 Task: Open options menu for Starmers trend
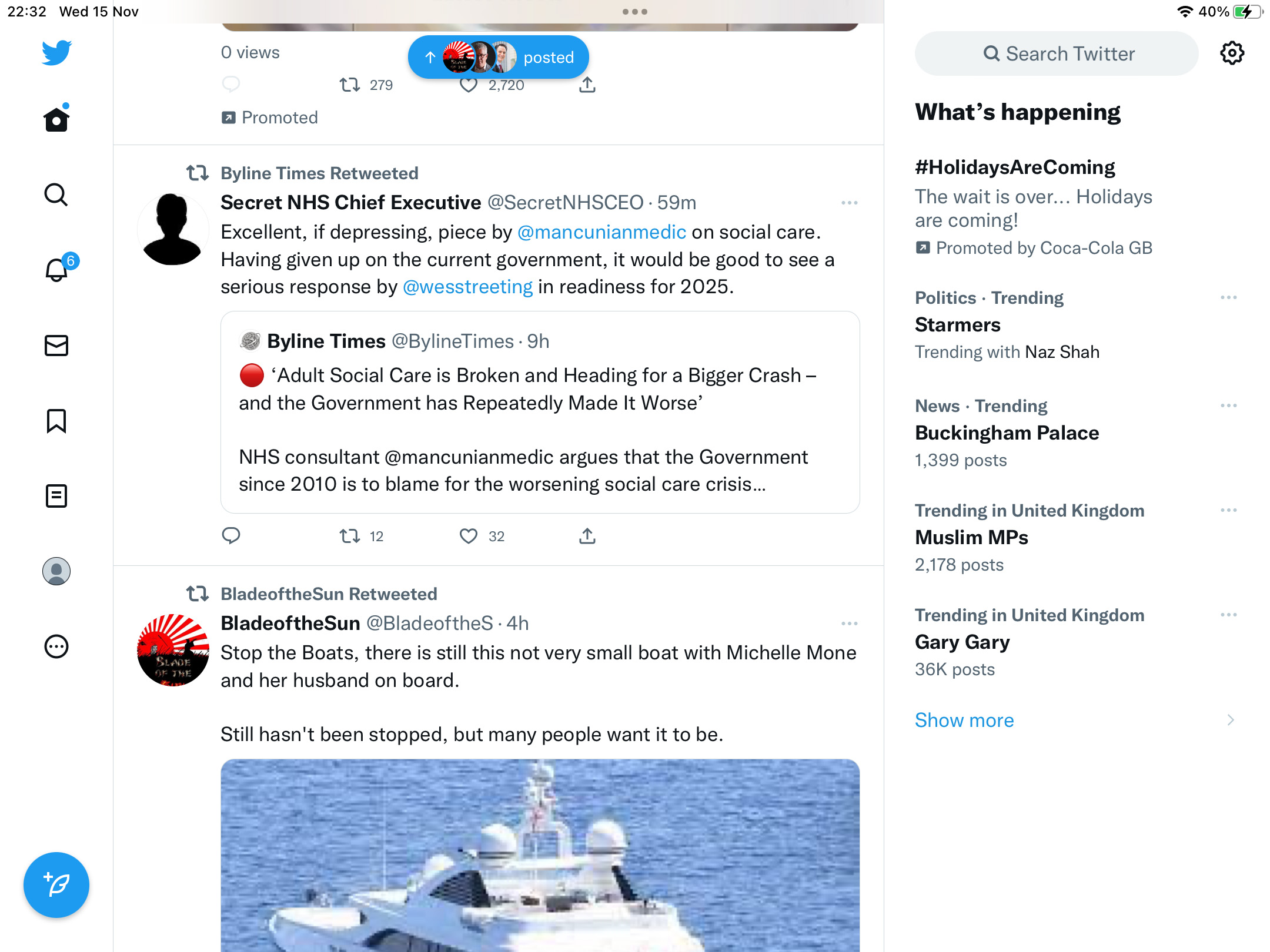tap(1229, 298)
